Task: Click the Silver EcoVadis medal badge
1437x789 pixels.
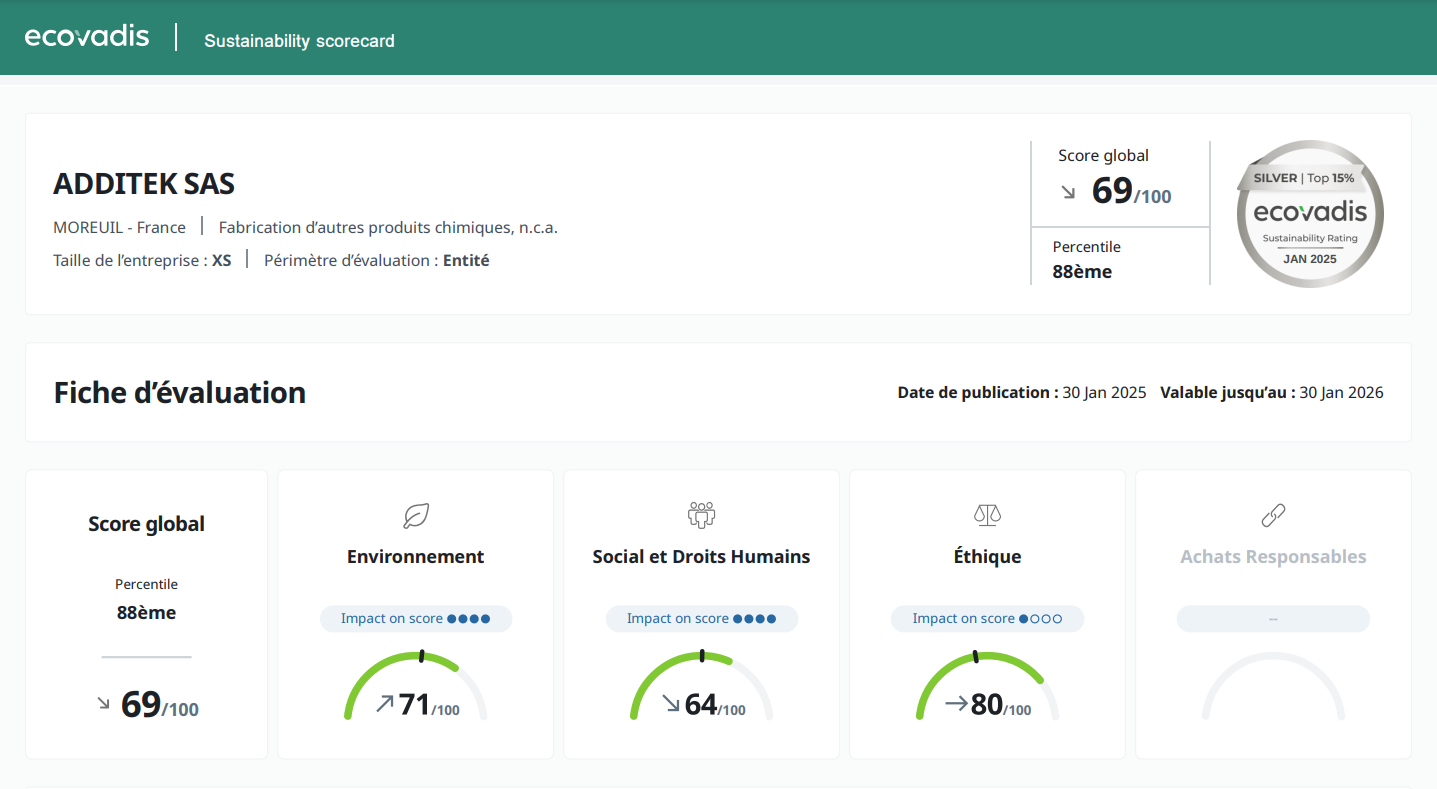Action: pyautogui.click(x=1310, y=214)
